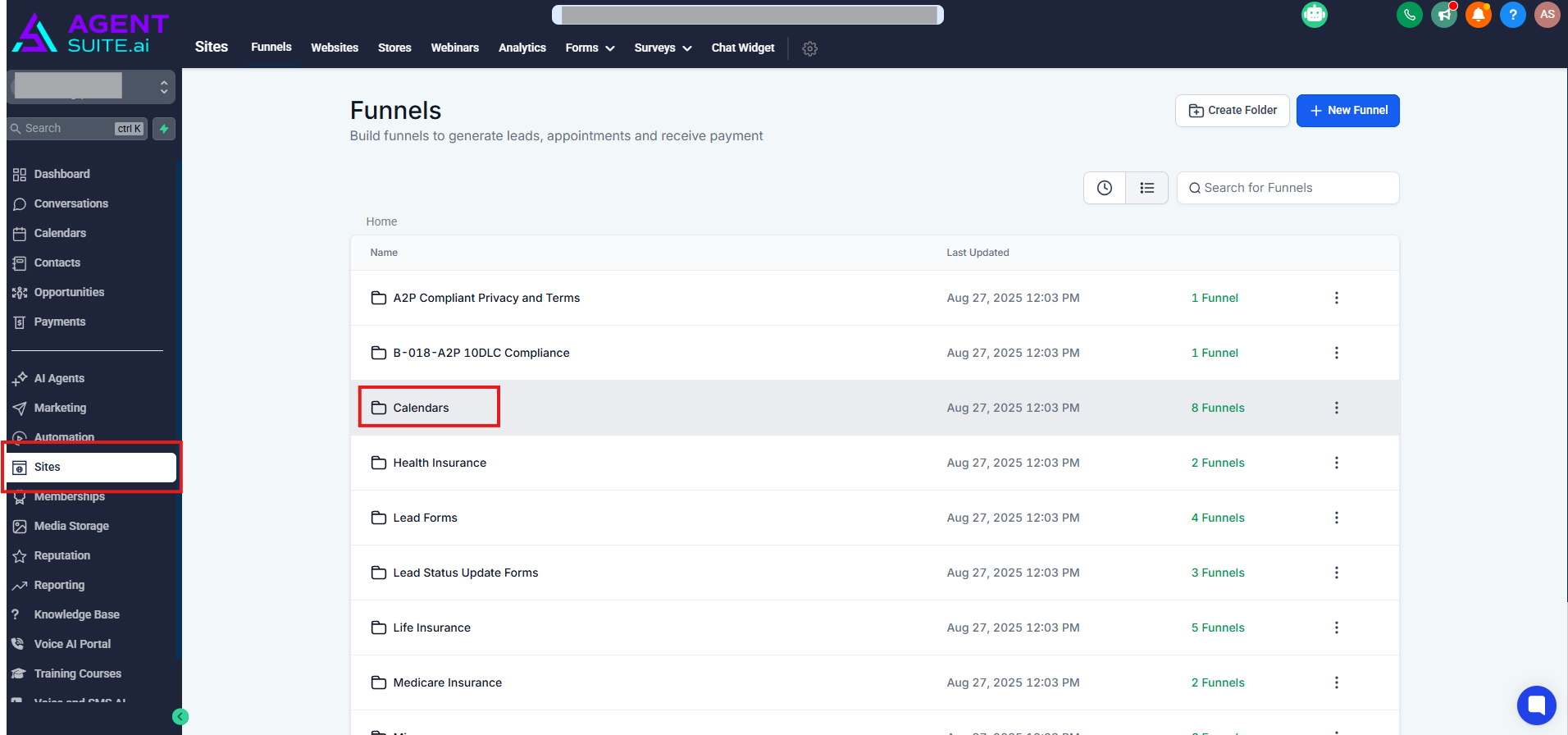Open options menu for Lead Status Update Forms
The height and width of the screenshot is (735, 1568).
[x=1337, y=573]
